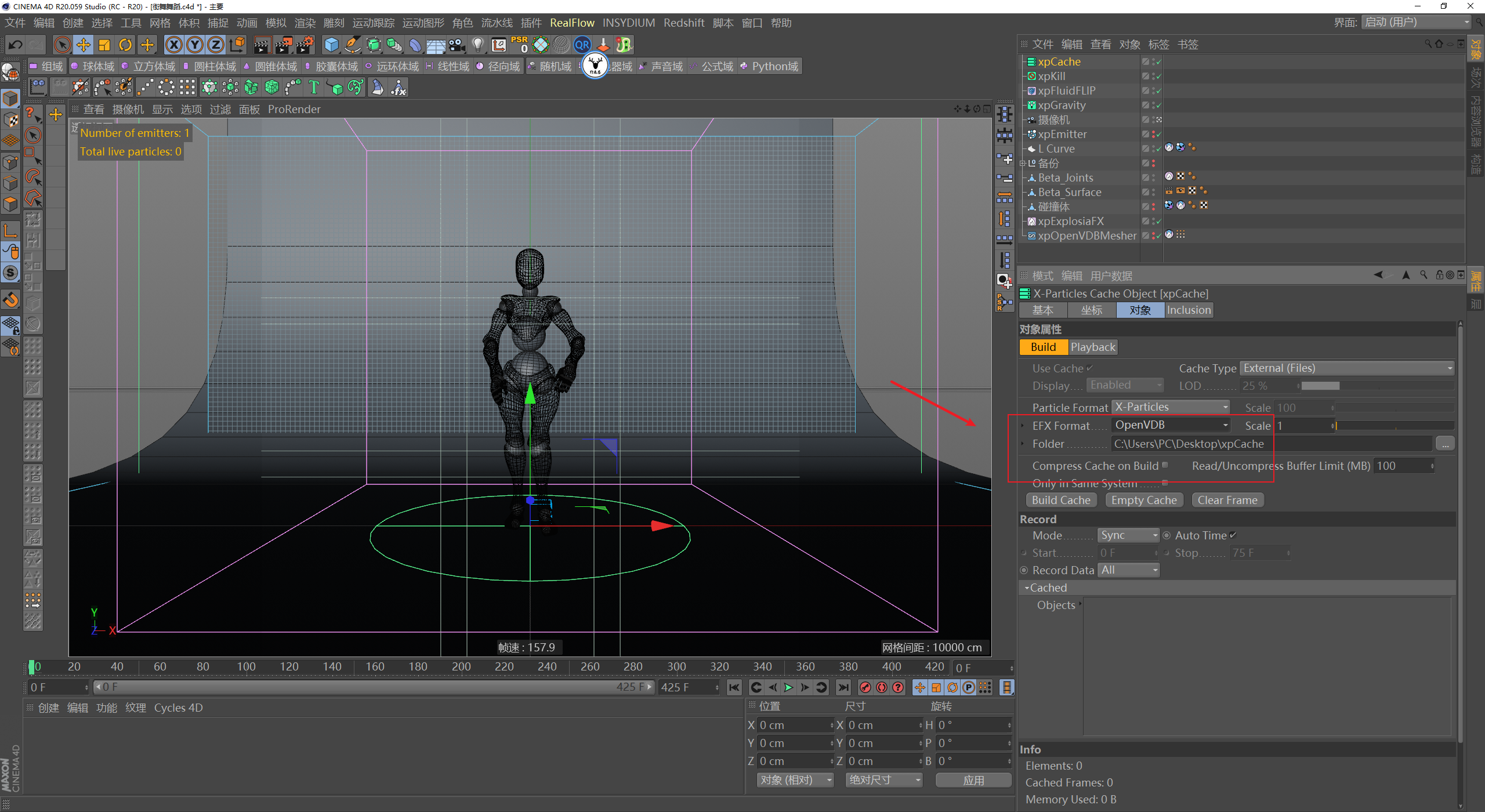Add a Cube primitive object

(x=331, y=45)
